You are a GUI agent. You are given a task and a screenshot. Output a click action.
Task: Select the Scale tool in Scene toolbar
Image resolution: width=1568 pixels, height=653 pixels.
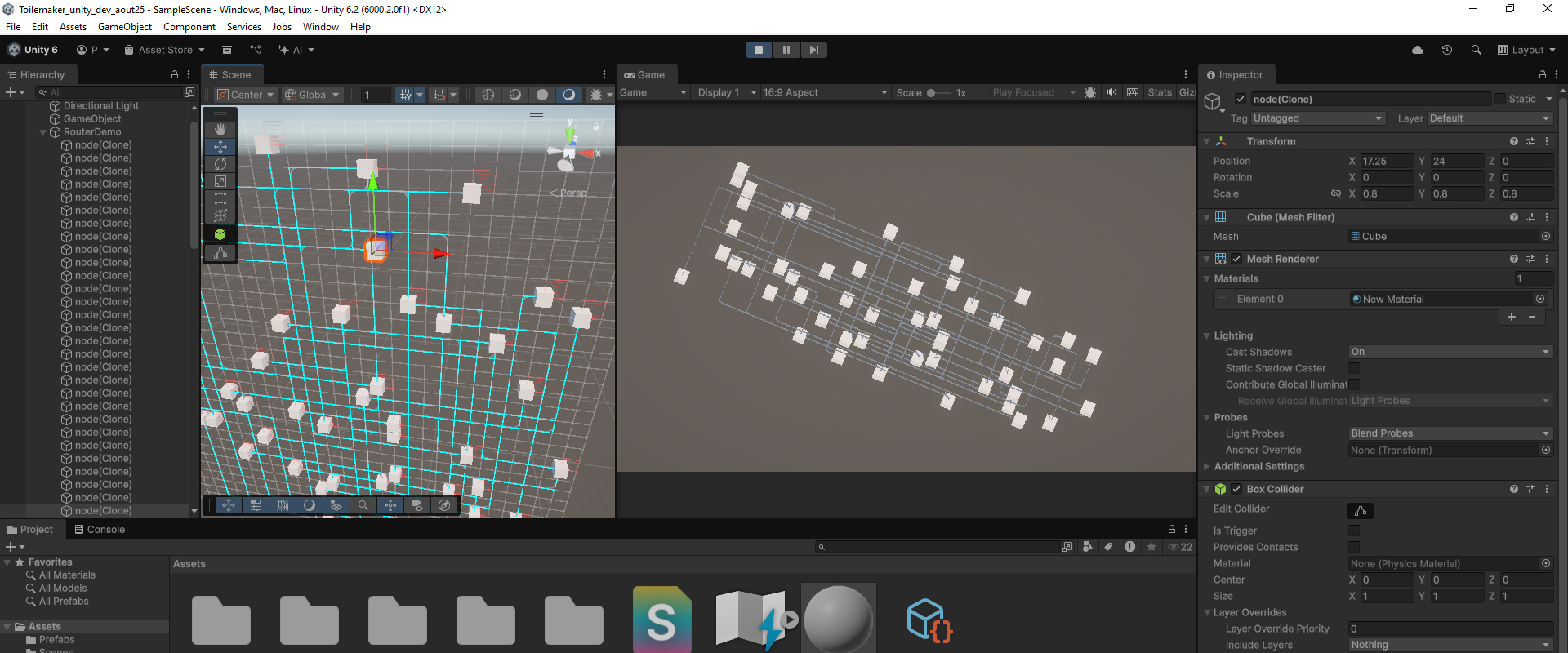220,181
